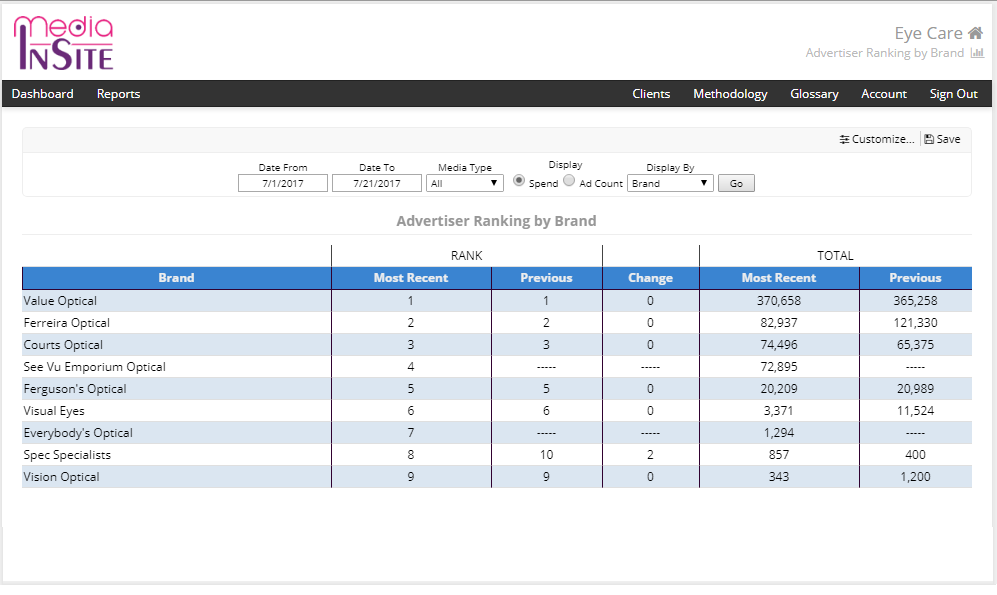
Task: Click the Spec Specialists previous rank 10
Action: [546, 455]
